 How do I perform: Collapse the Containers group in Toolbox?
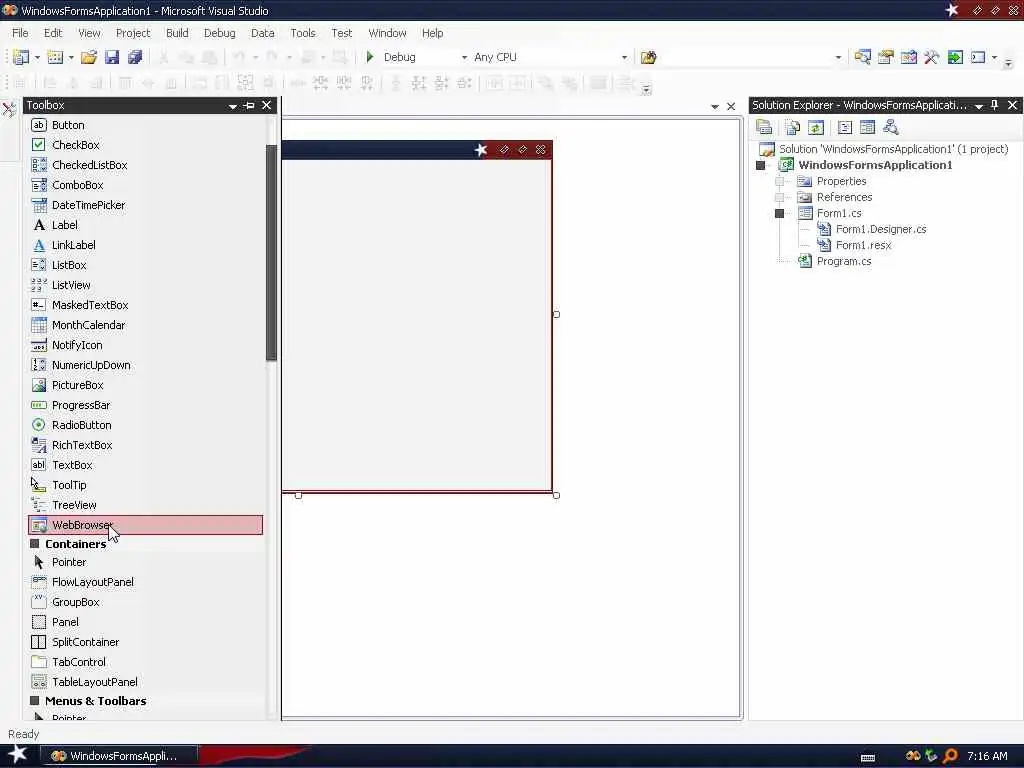pos(35,543)
